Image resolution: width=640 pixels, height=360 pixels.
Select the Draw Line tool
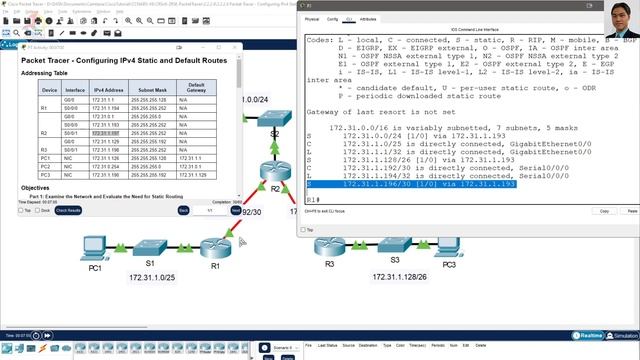pyautogui.click(x=62, y=33)
